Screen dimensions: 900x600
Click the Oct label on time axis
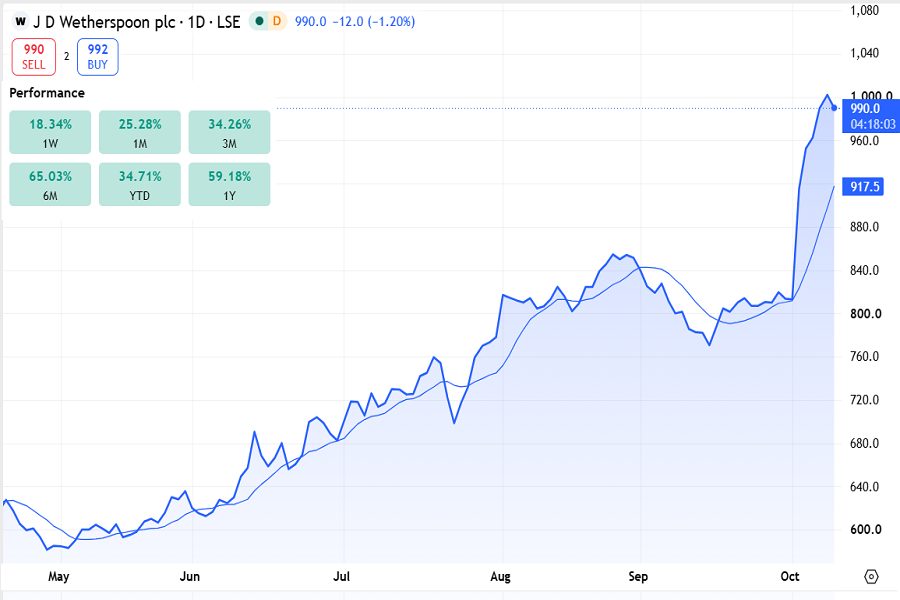(790, 576)
